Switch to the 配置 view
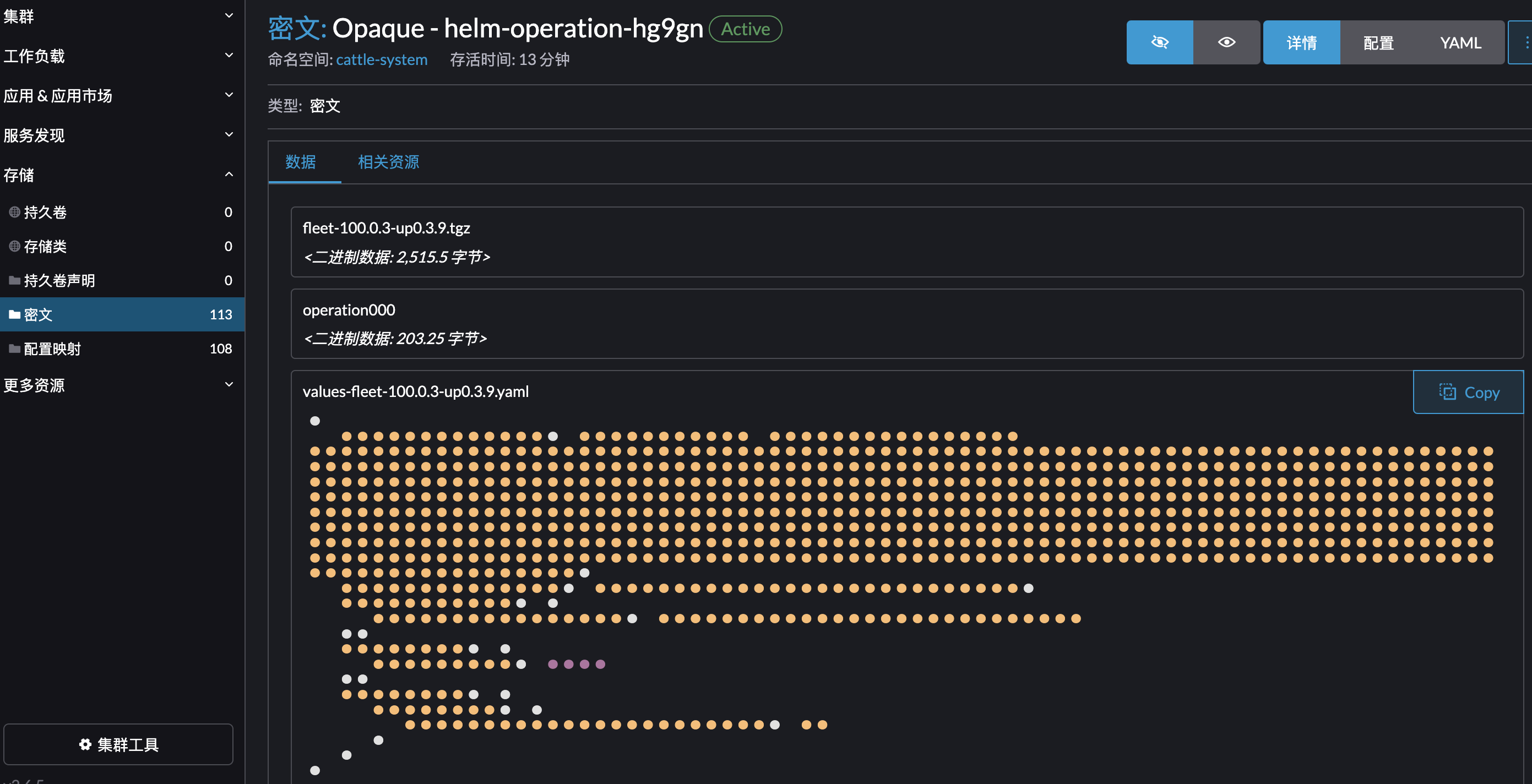This screenshot has height=784, width=1532. coord(1378,42)
